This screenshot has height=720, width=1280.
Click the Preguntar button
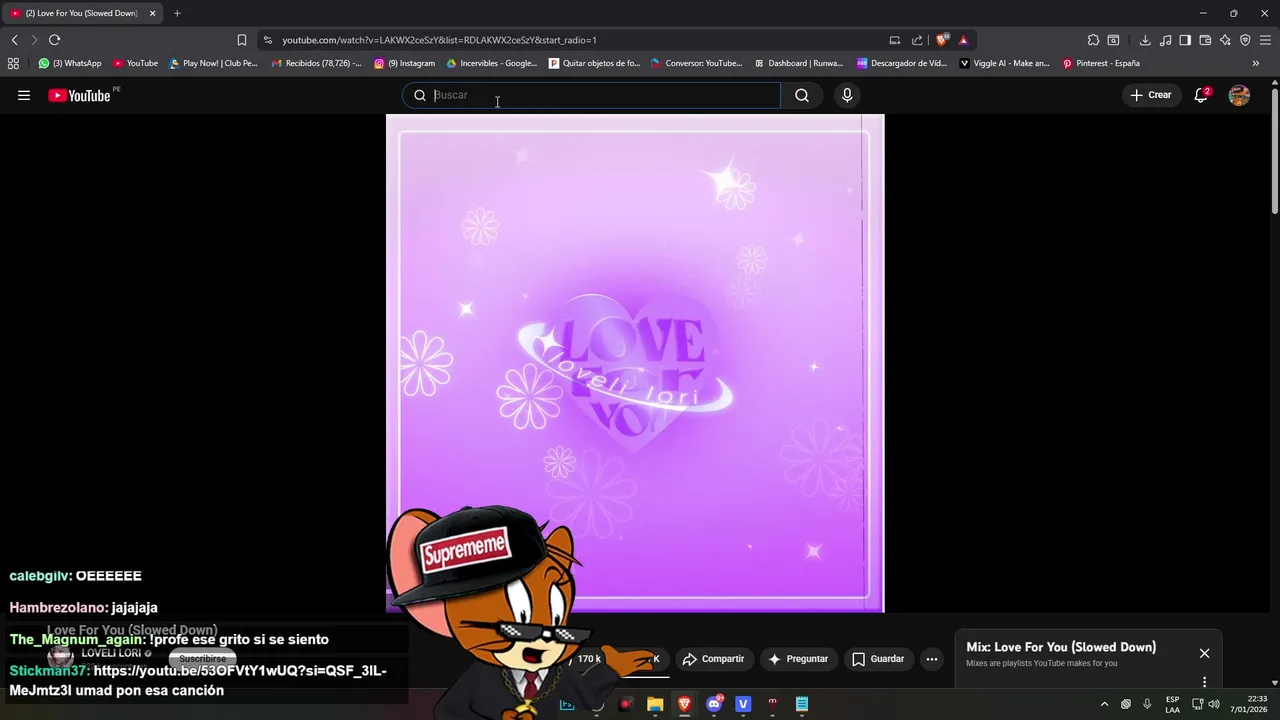(798, 659)
